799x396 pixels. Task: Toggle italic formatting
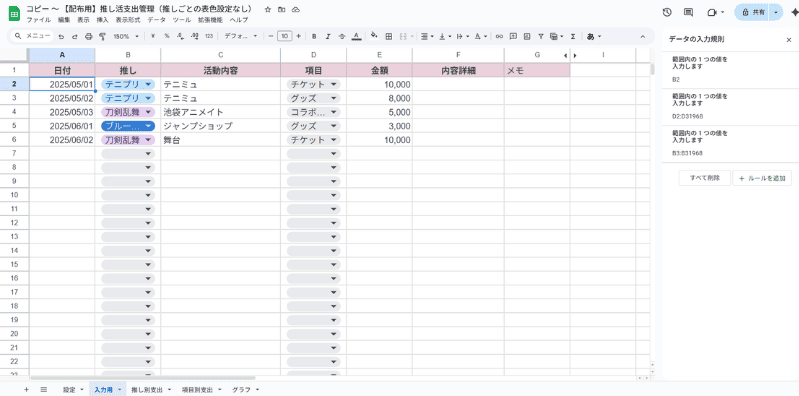coord(328,36)
